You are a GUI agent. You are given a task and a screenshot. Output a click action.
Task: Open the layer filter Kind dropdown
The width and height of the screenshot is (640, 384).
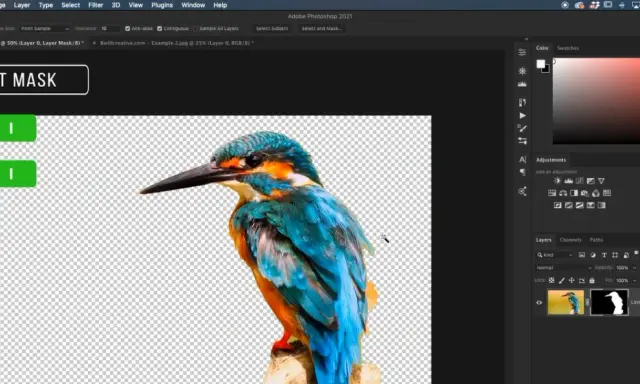click(555, 255)
